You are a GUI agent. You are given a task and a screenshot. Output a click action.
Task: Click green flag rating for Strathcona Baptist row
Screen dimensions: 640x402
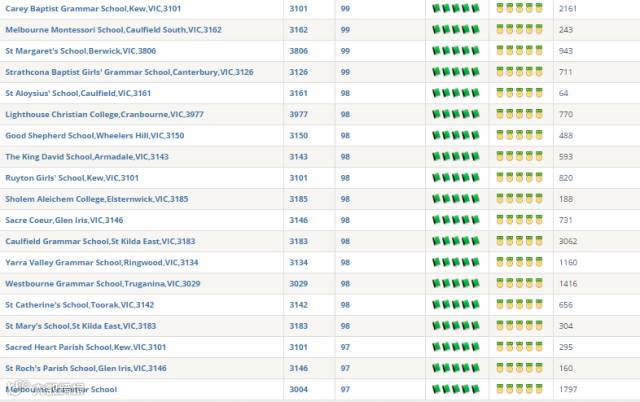tap(456, 72)
